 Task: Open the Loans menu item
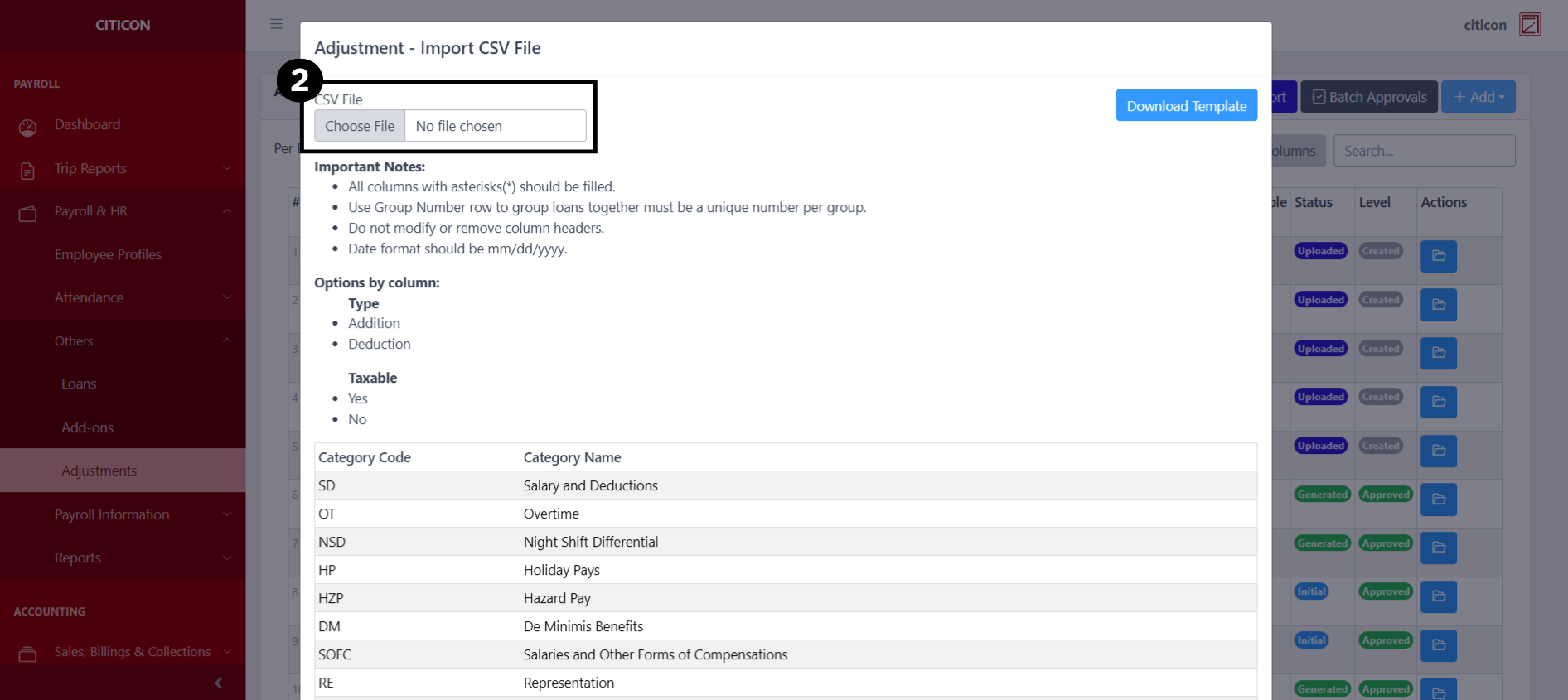pos(79,384)
